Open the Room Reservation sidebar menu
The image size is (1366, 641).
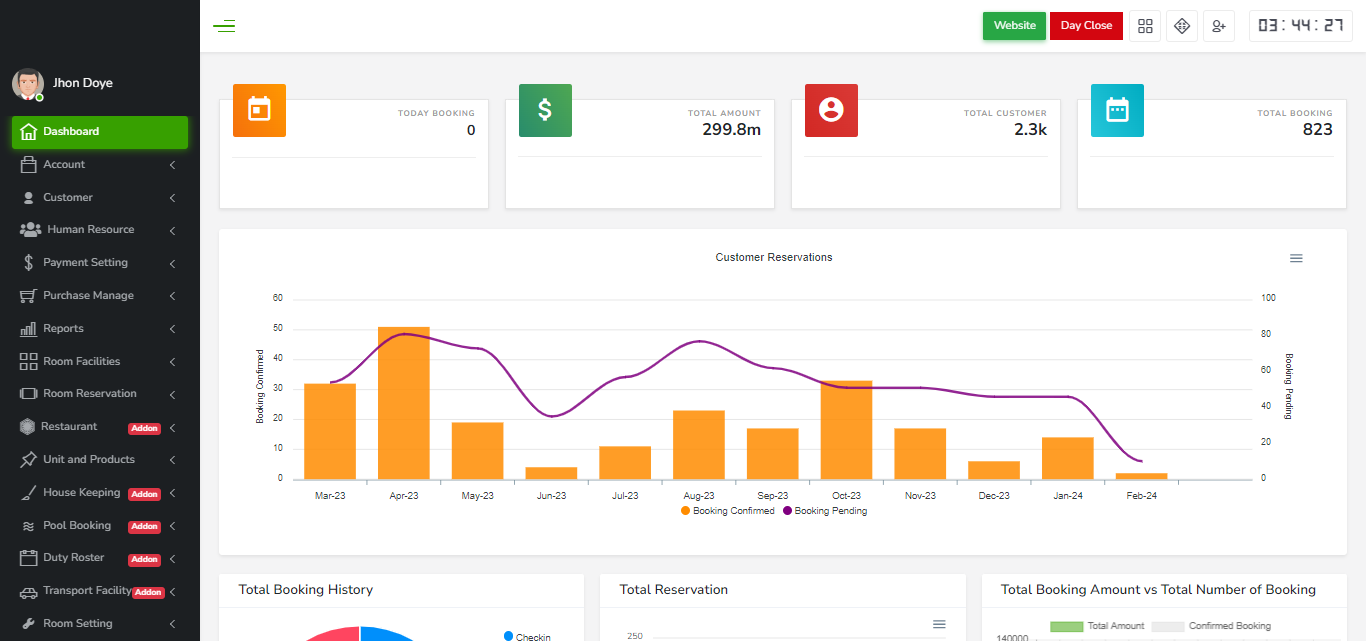(100, 394)
